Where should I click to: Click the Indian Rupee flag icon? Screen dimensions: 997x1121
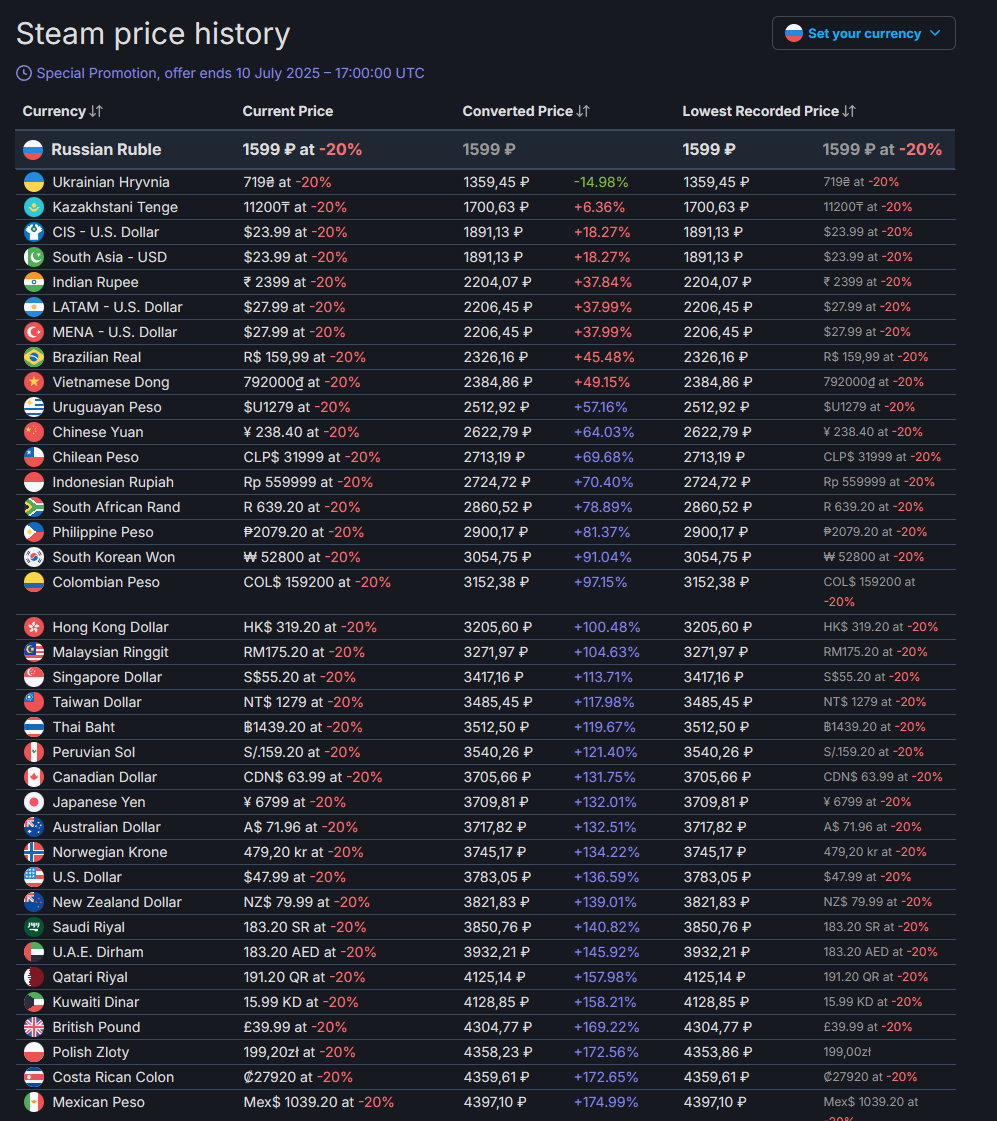pyautogui.click(x=34, y=282)
